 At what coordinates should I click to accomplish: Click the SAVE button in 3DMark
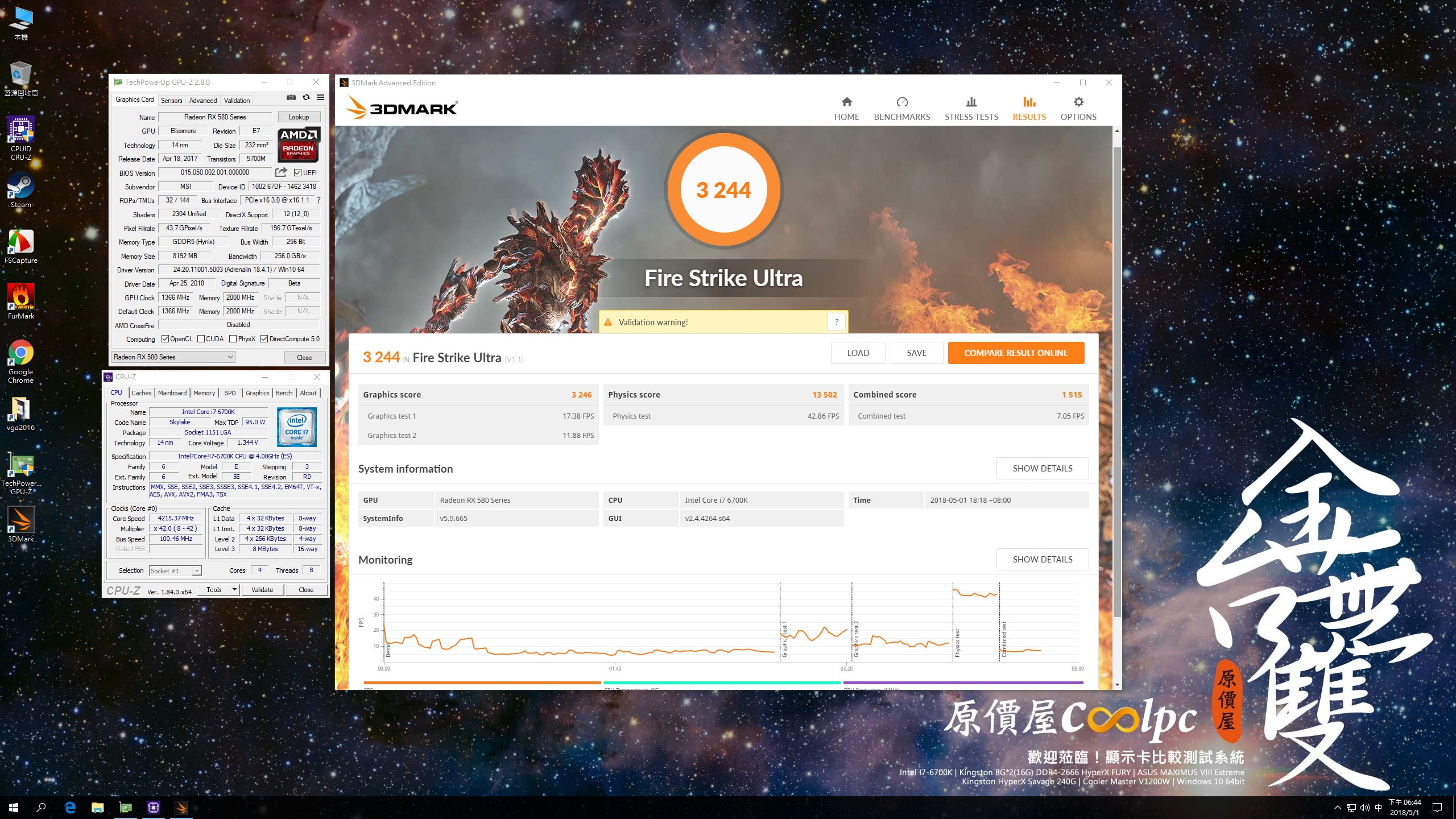[916, 353]
